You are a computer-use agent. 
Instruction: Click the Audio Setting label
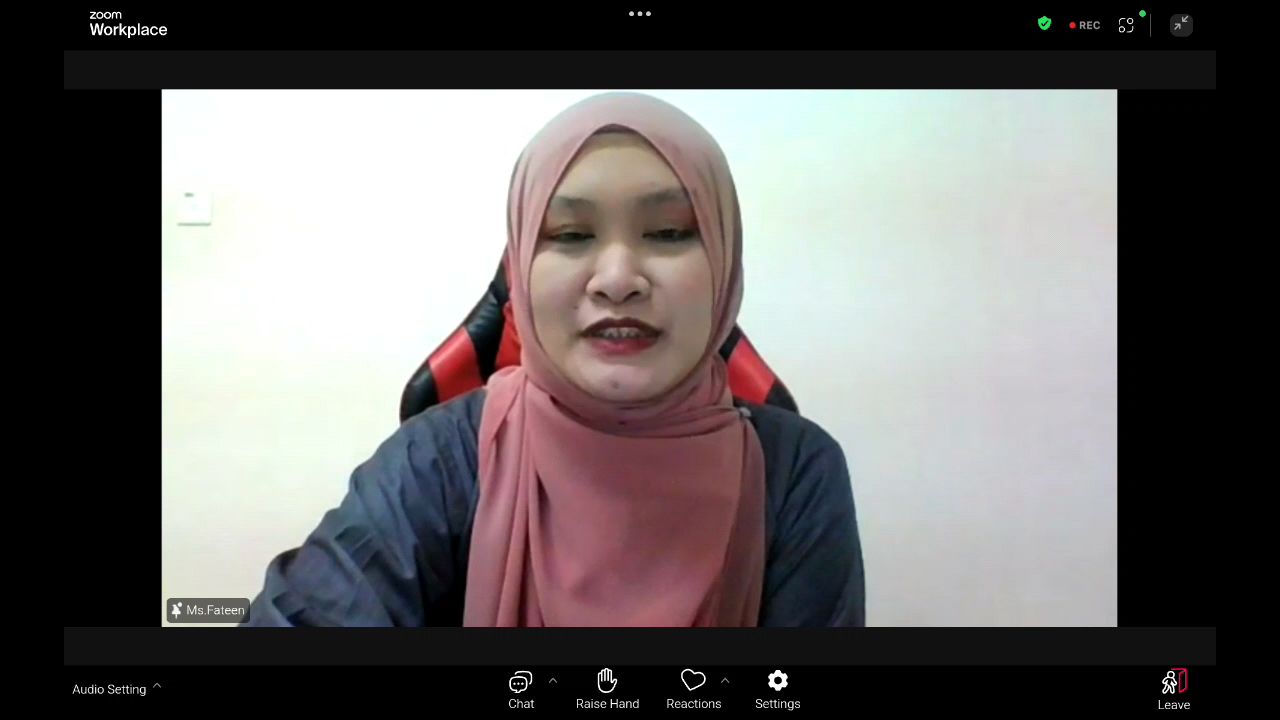[x=109, y=689]
